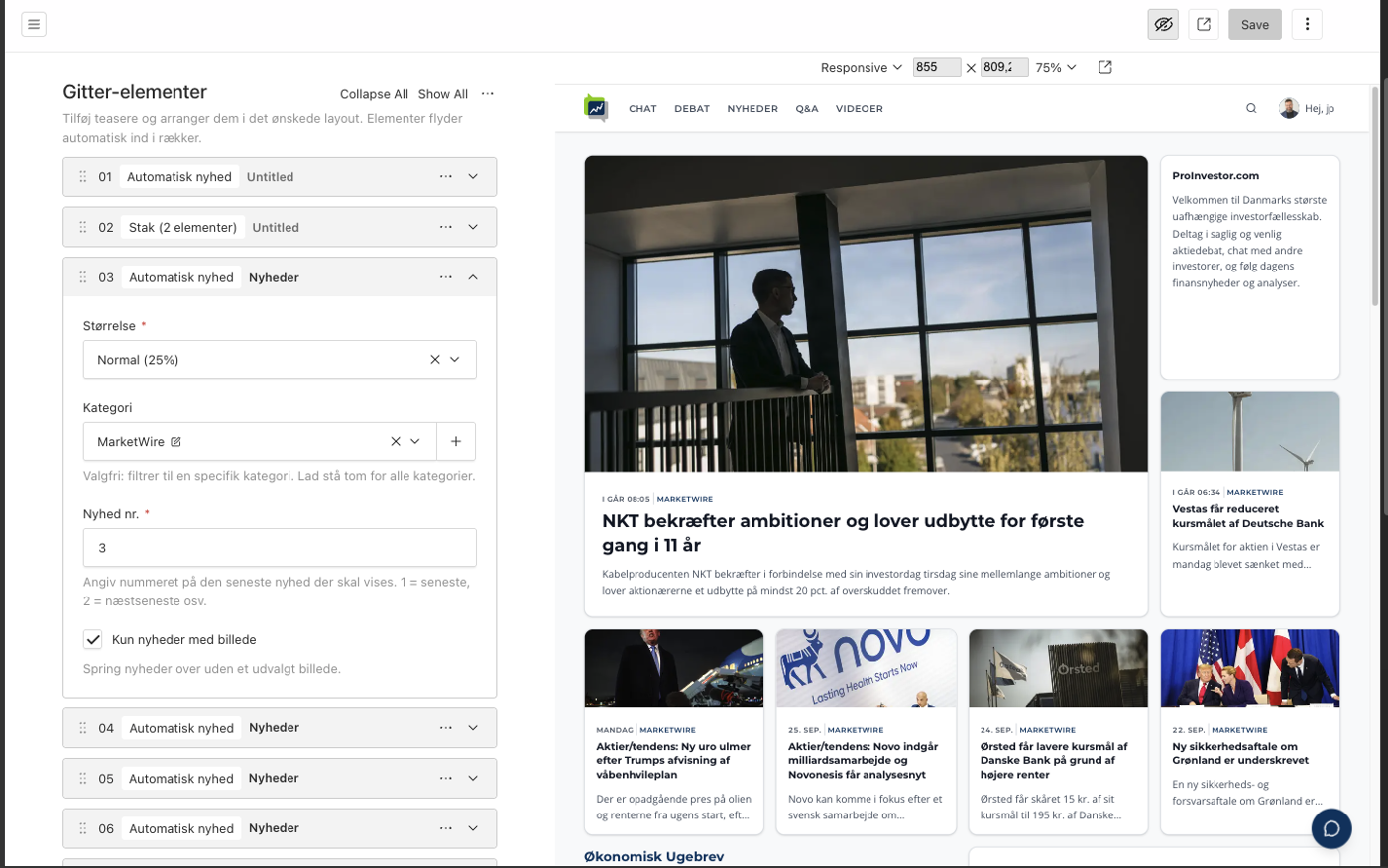1388x868 pixels.
Task: Click the Nyhed nr. input field
Action: pyautogui.click(x=280, y=548)
